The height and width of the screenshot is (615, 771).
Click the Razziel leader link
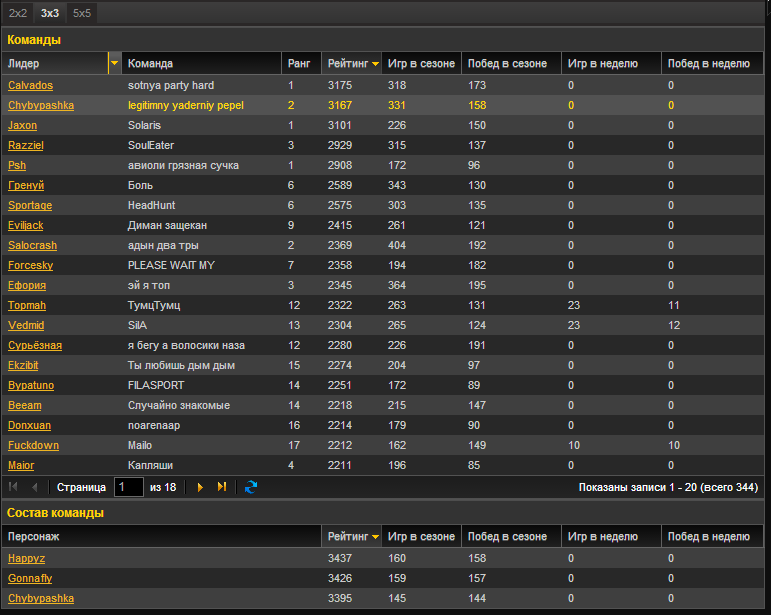(26, 145)
